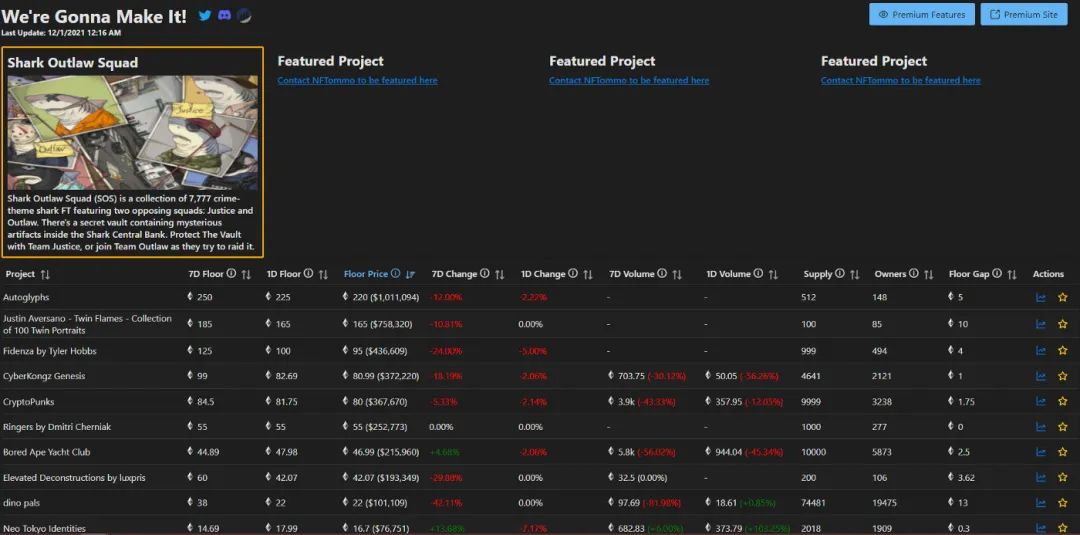Show info icon for 7D Floor
The image size is (1080, 535).
tap(231, 274)
